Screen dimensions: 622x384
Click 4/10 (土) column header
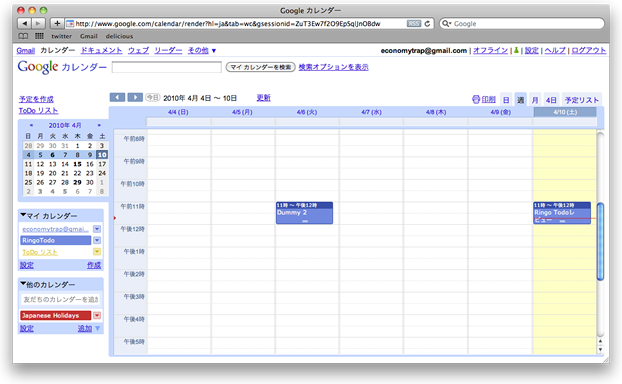565,112
